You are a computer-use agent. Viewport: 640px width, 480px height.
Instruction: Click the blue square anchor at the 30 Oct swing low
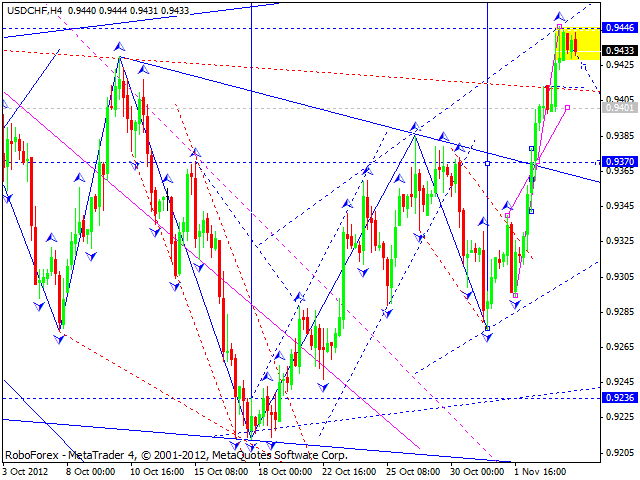pyautogui.click(x=487, y=328)
